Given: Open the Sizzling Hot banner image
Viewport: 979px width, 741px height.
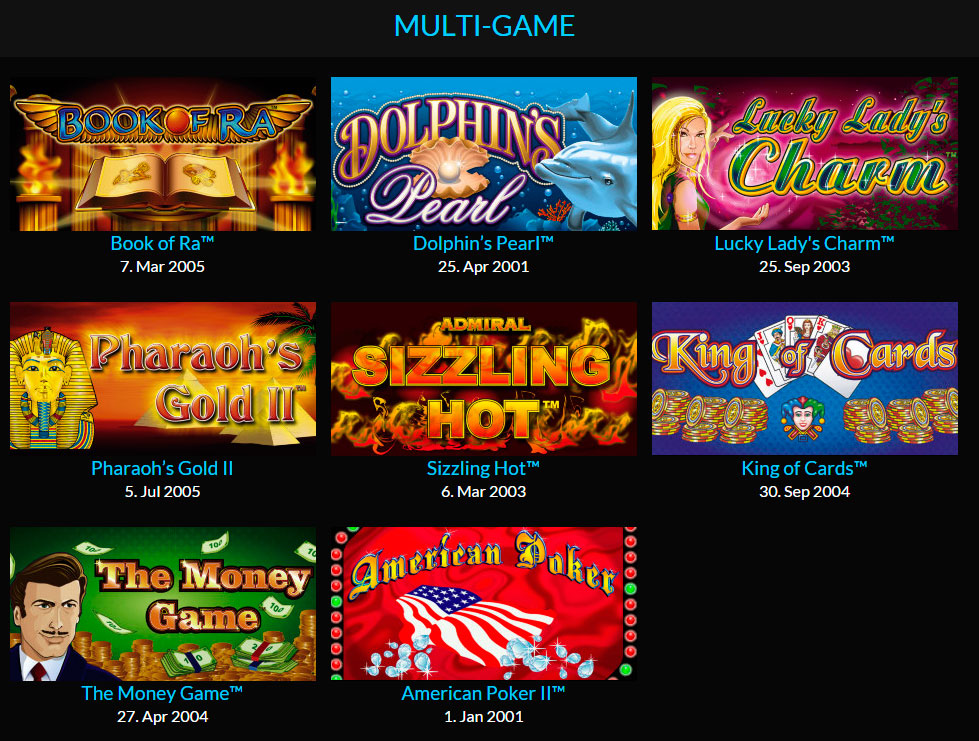Looking at the screenshot, I should point(484,379).
